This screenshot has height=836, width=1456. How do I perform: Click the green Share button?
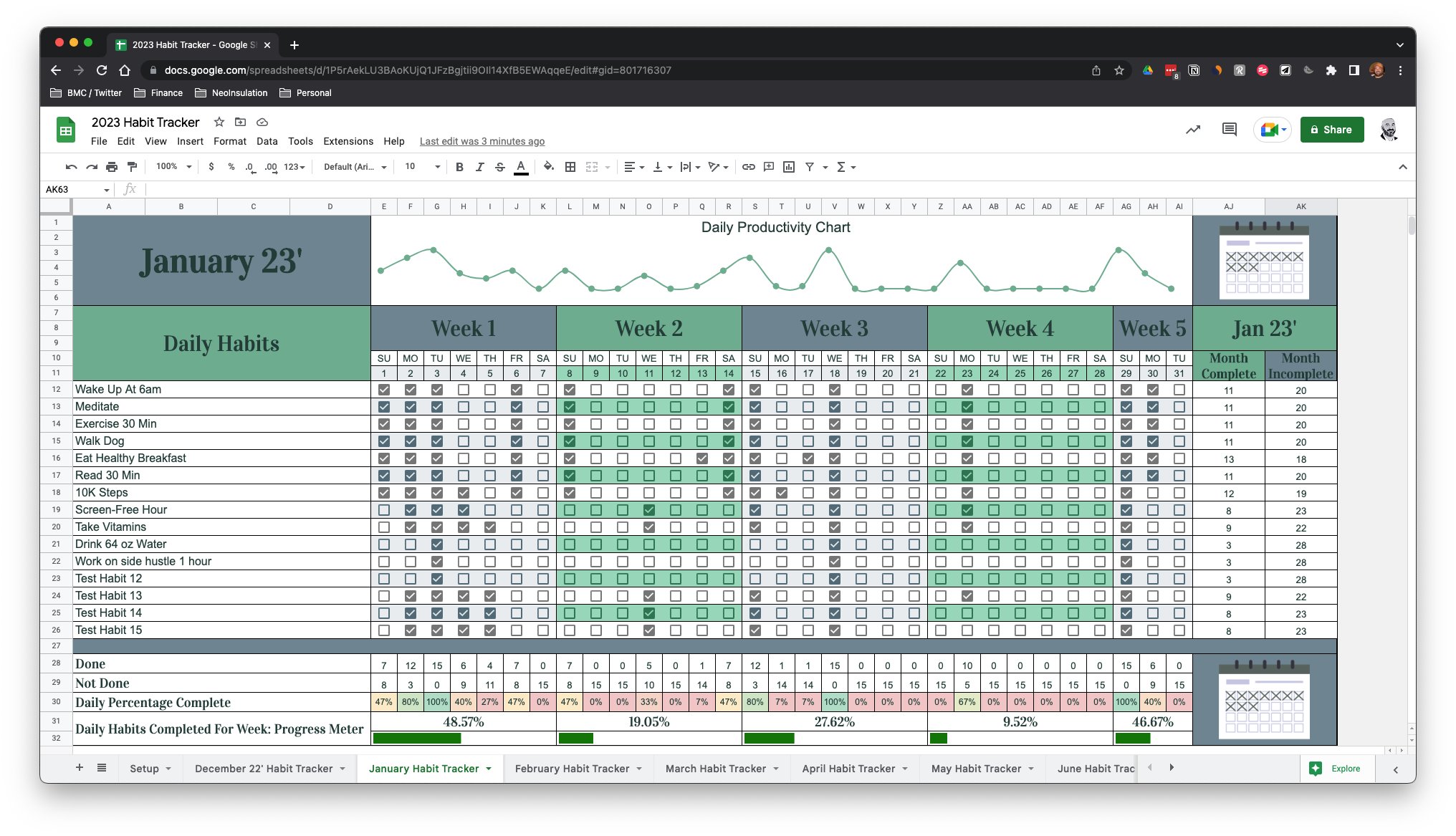pyautogui.click(x=1331, y=130)
